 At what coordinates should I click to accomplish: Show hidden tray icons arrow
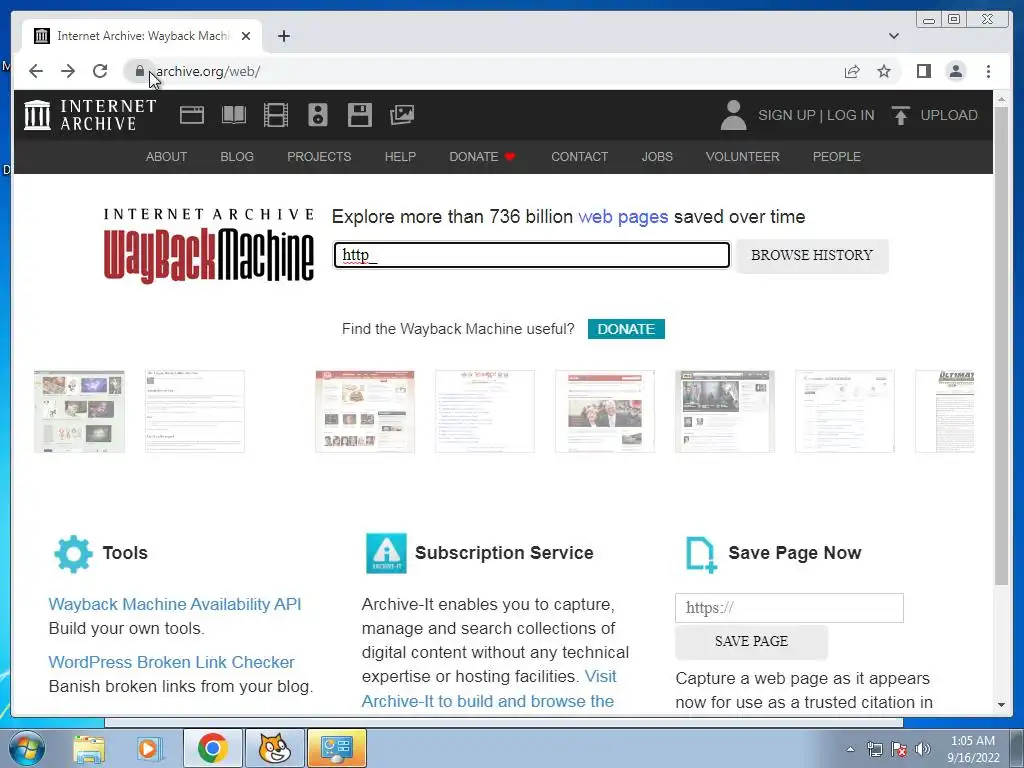[x=850, y=749]
